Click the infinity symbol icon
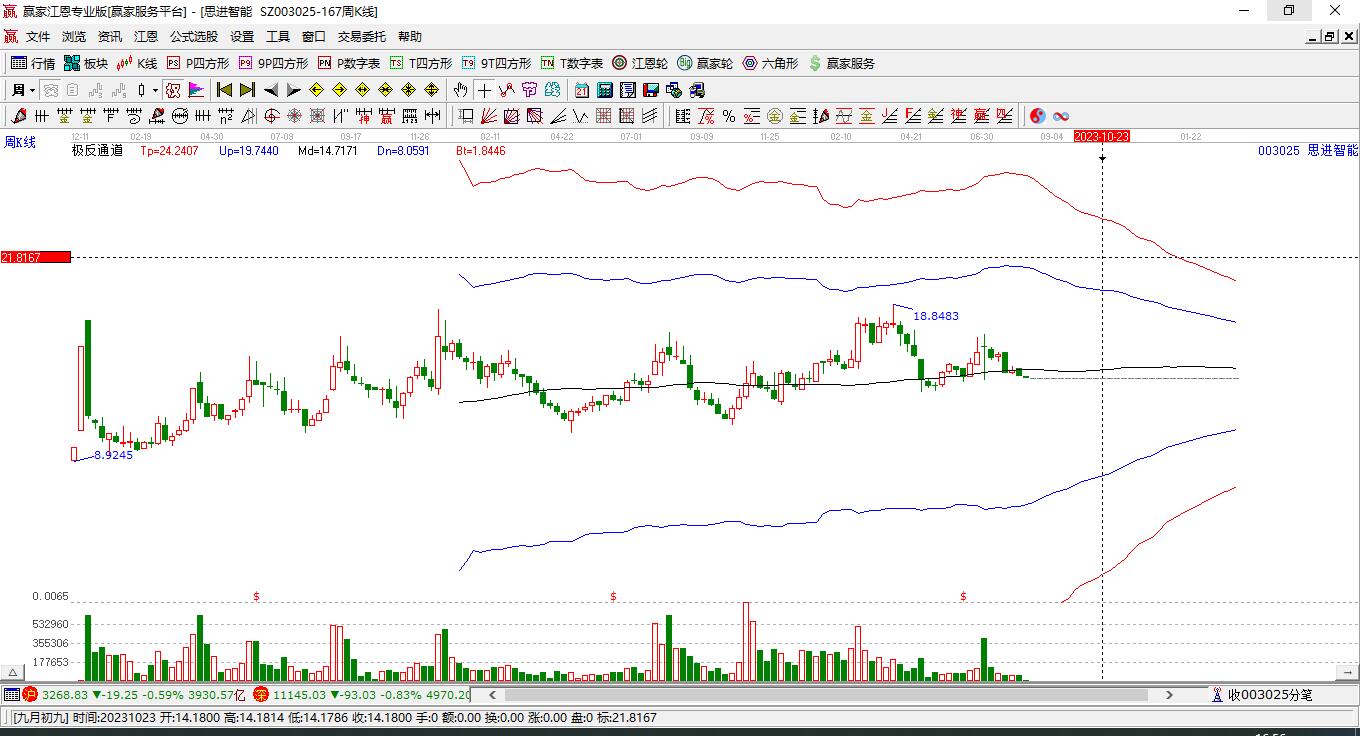The width and height of the screenshot is (1360, 736). pos(1061,116)
